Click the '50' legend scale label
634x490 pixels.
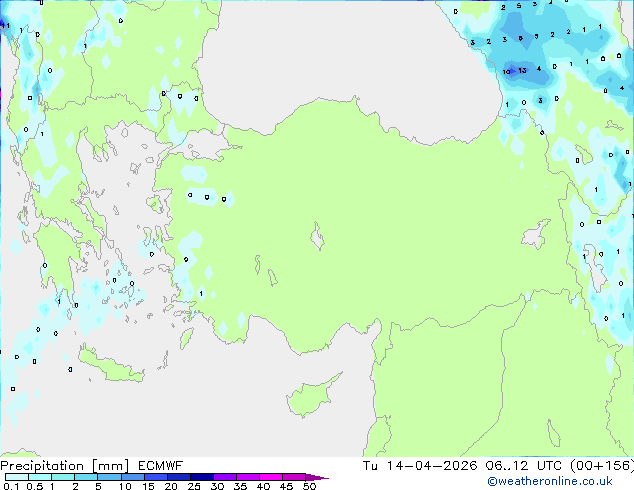[309, 486]
